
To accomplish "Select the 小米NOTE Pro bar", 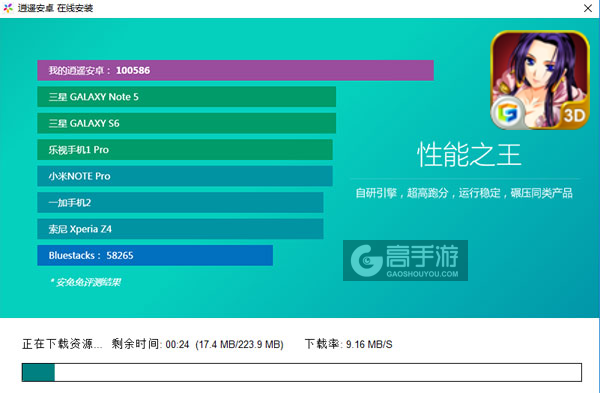I will pyautogui.click(x=185, y=176).
